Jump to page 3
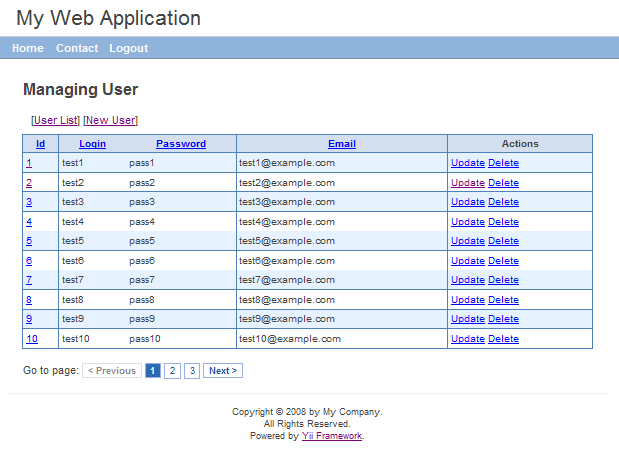Image resolution: width=619 pixels, height=454 pixels. 191,371
